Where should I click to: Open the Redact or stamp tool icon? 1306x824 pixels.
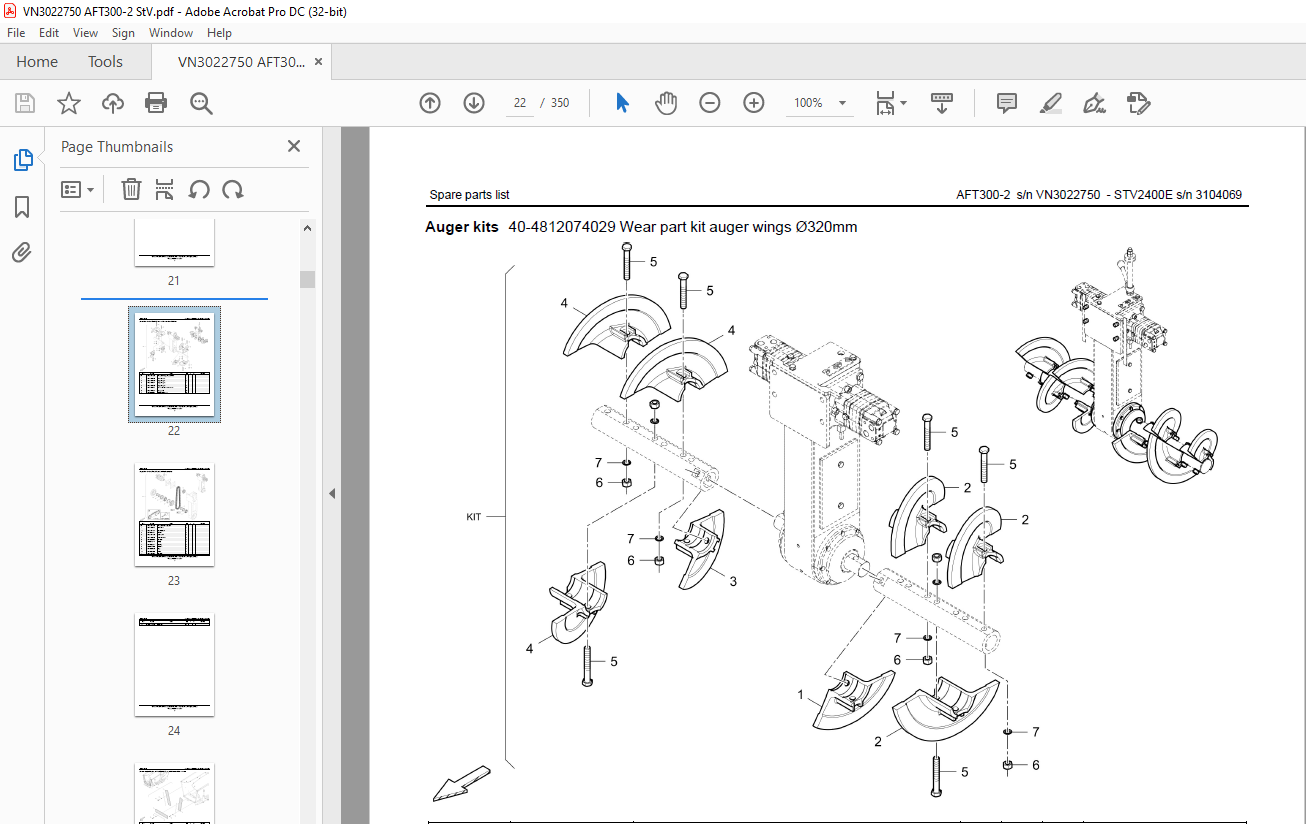pyautogui.click(x=1138, y=103)
